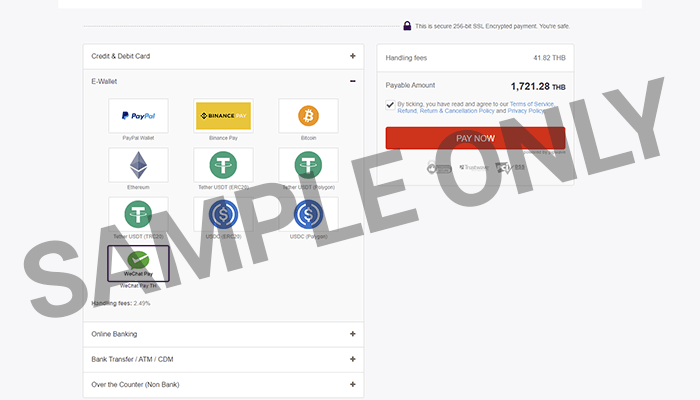Image resolution: width=700 pixels, height=400 pixels.
Task: Select the Bitcoin payment icon
Action: [308, 116]
